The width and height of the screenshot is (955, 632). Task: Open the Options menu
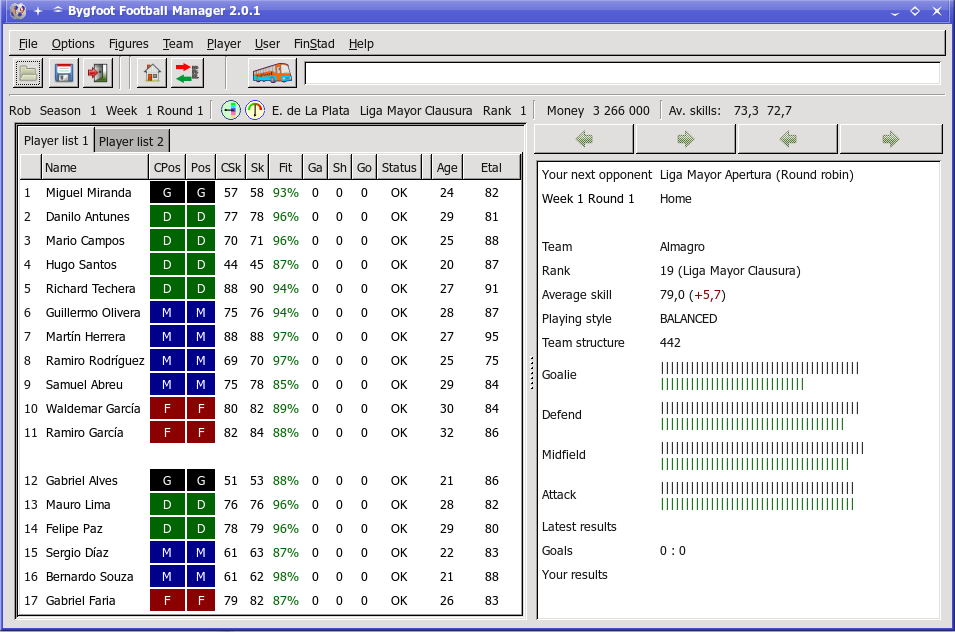click(73, 44)
